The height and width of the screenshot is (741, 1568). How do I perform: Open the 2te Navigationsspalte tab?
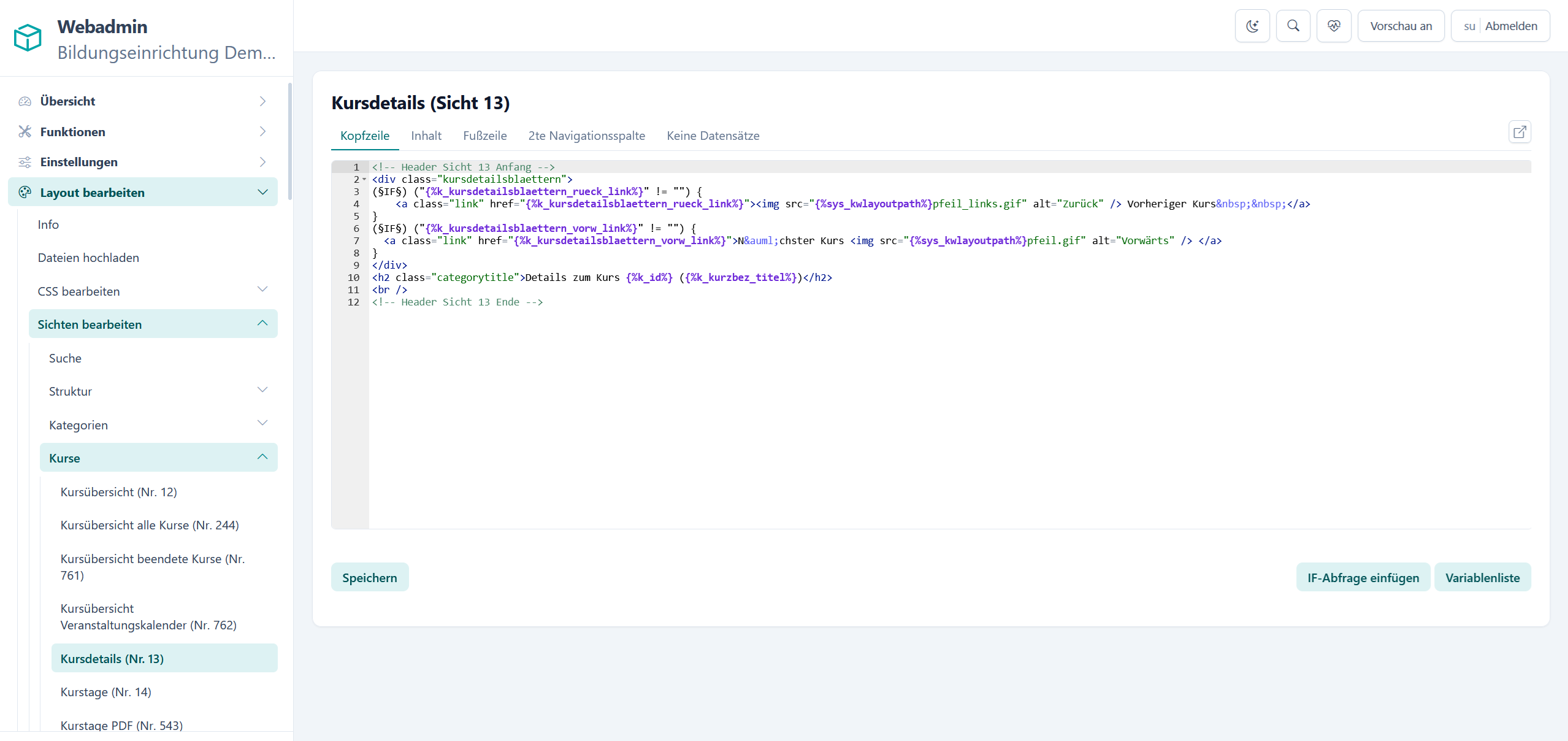pos(587,136)
